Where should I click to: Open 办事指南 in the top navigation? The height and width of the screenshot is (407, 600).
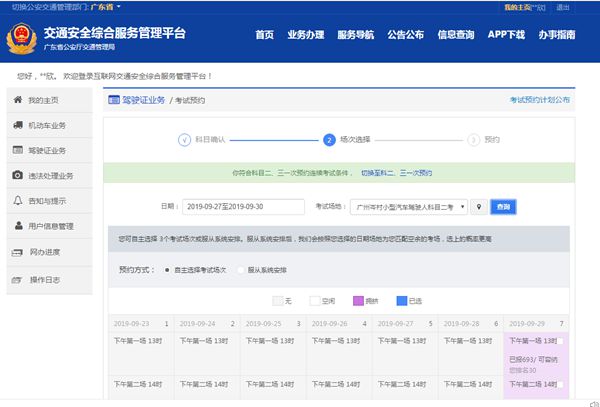557,35
